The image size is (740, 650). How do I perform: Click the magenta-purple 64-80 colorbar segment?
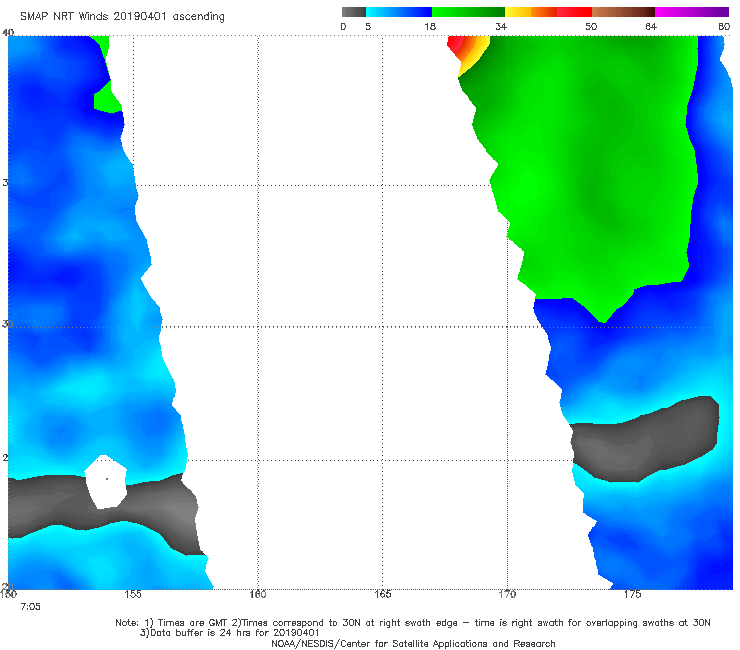coord(692,12)
